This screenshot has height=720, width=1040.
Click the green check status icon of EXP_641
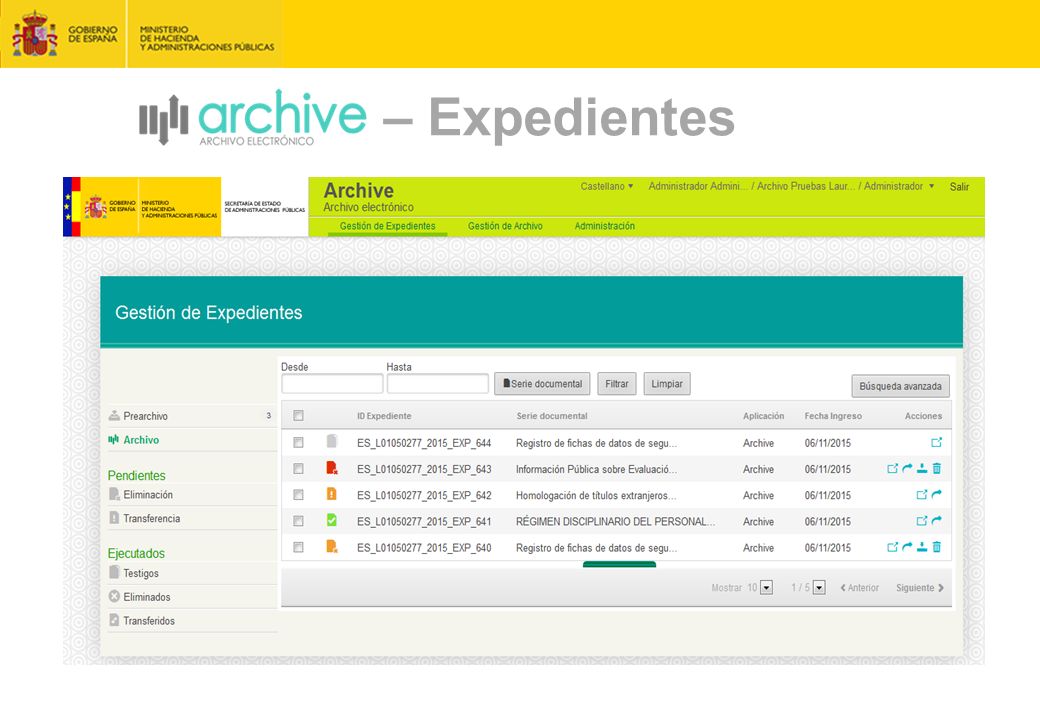(332, 520)
